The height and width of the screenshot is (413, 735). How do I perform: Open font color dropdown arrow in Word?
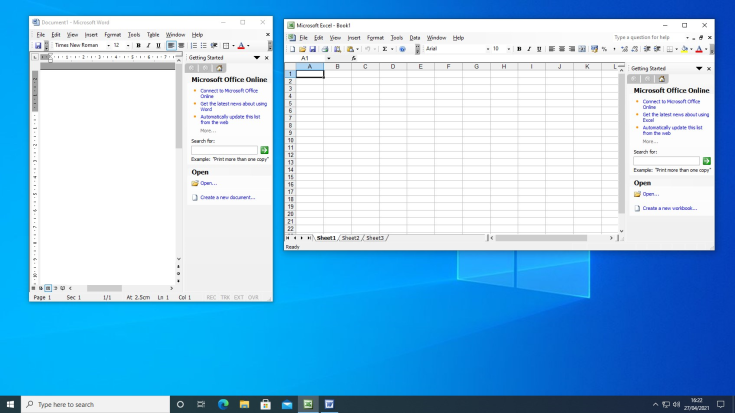pos(248,45)
